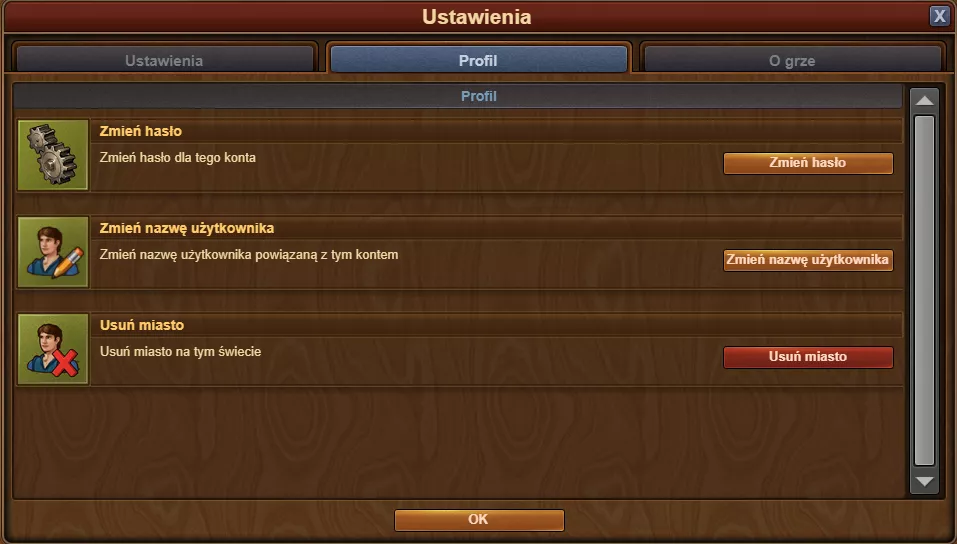Switch to the Ustawienia tab
Viewport: 957px width, 544px height.
(164, 60)
